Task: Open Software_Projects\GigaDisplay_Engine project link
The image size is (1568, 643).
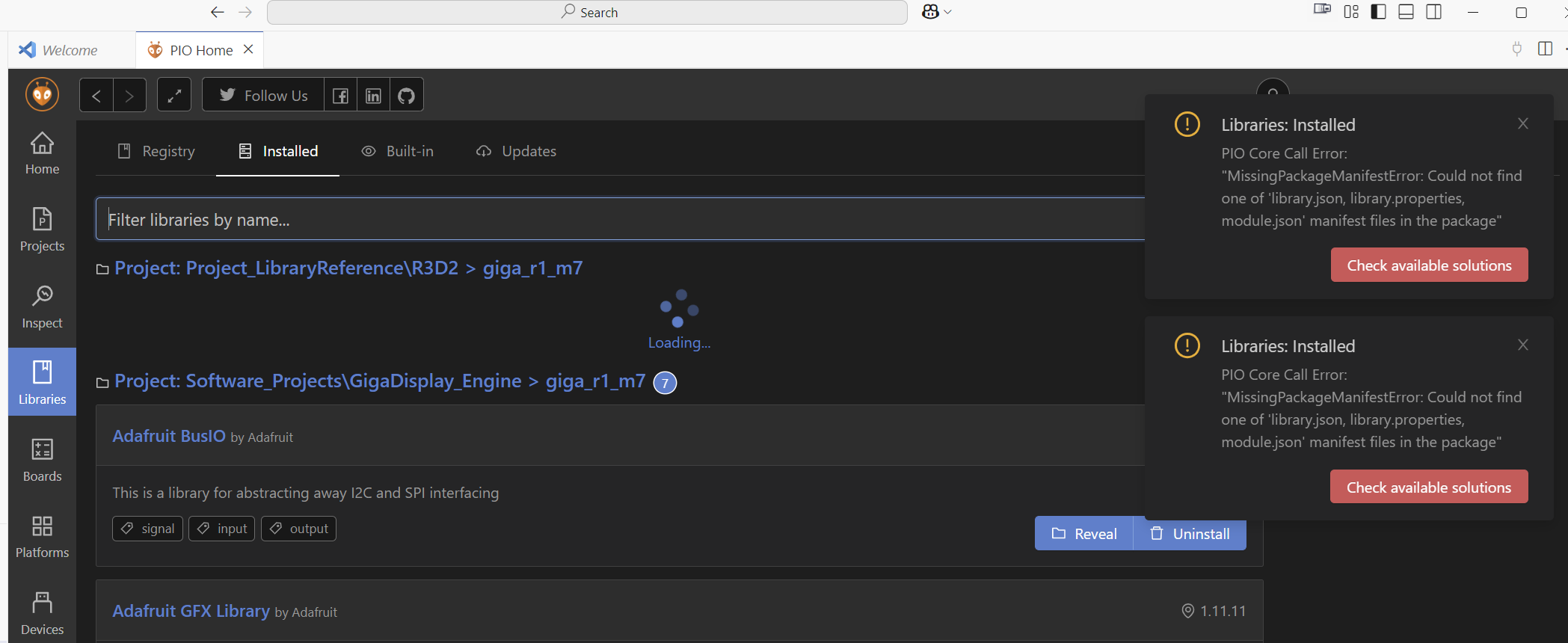Action: coord(380,381)
